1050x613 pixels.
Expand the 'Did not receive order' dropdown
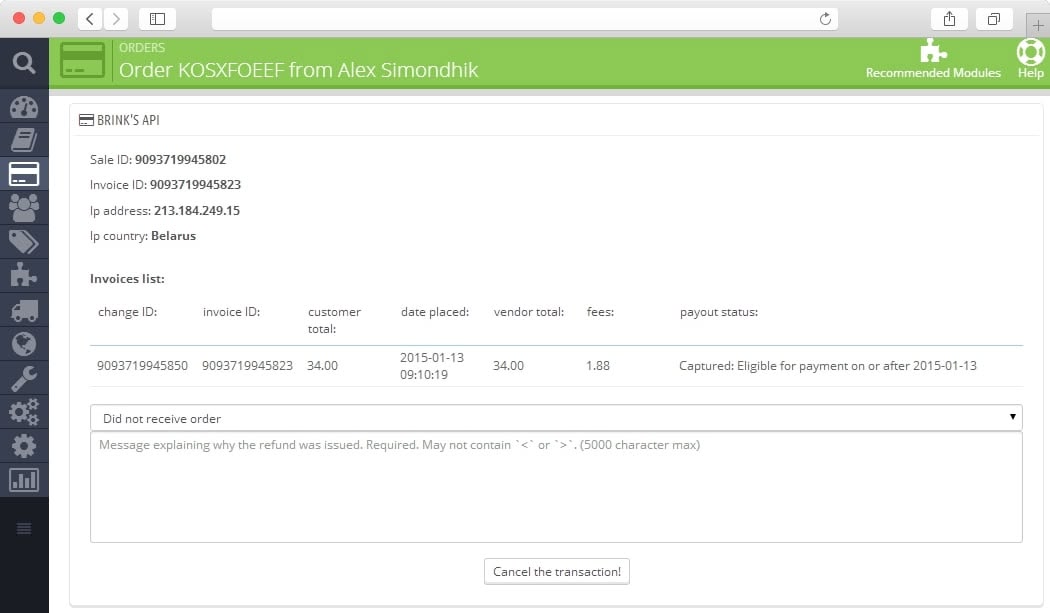(556, 418)
